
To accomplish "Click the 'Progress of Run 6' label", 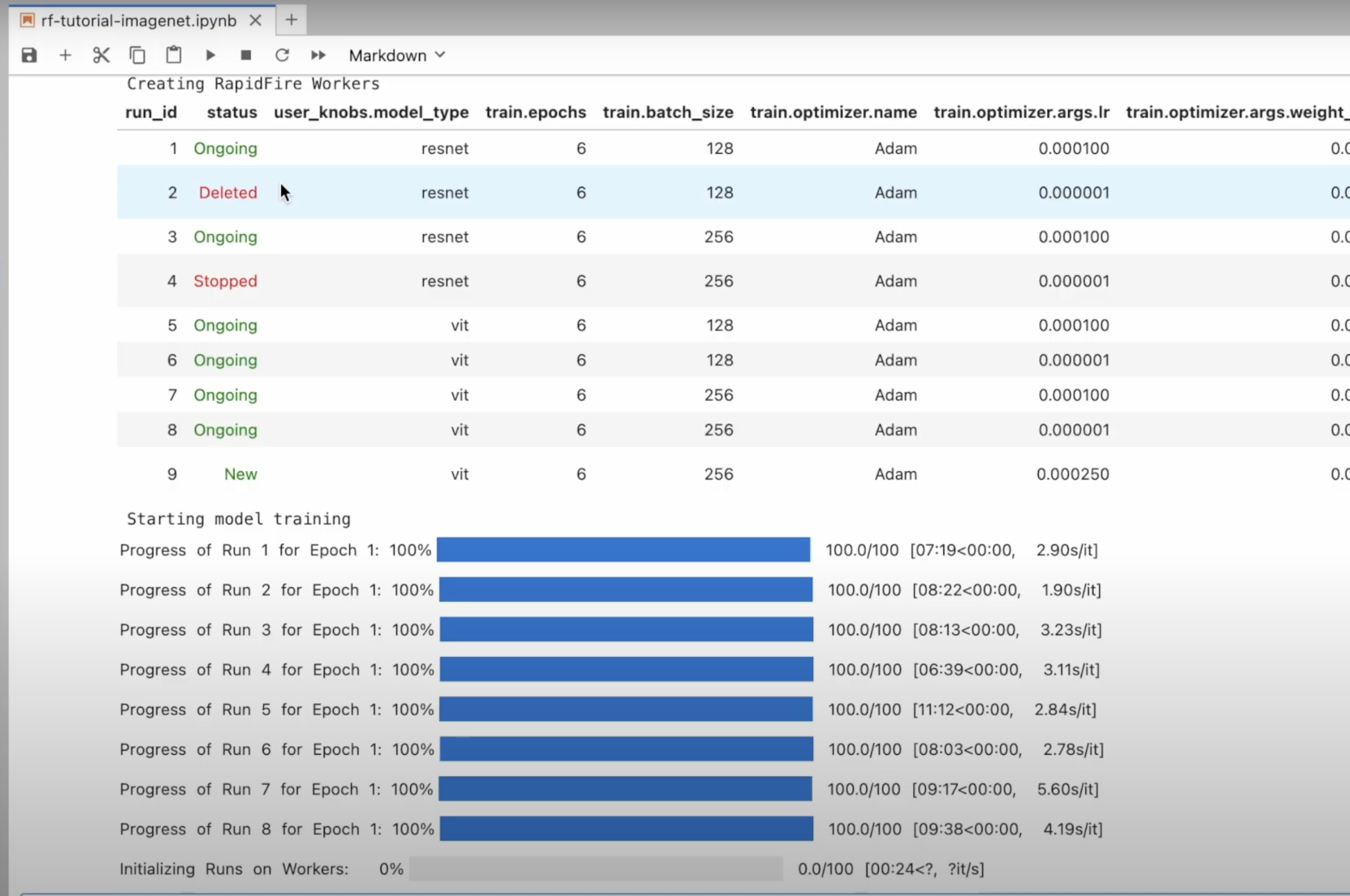I will click(195, 749).
